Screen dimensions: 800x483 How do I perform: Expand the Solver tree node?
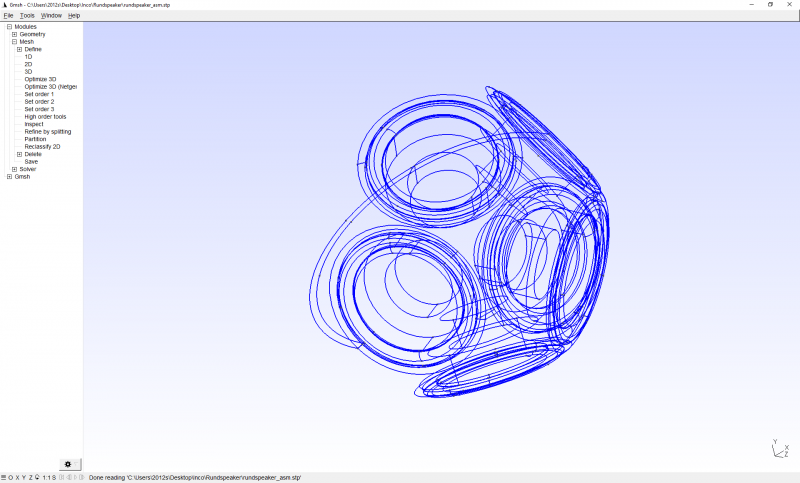pos(14,169)
